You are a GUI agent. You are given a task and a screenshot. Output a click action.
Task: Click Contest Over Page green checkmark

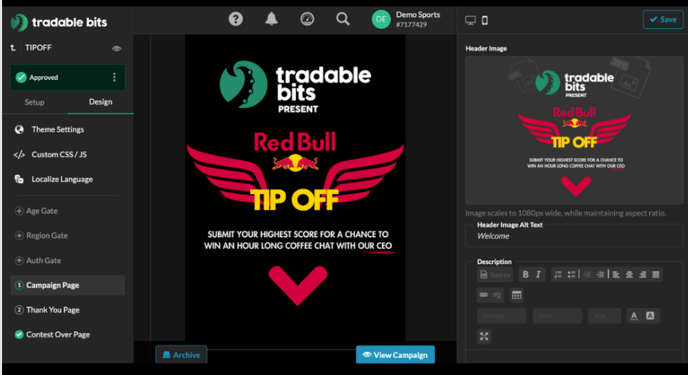coord(19,334)
